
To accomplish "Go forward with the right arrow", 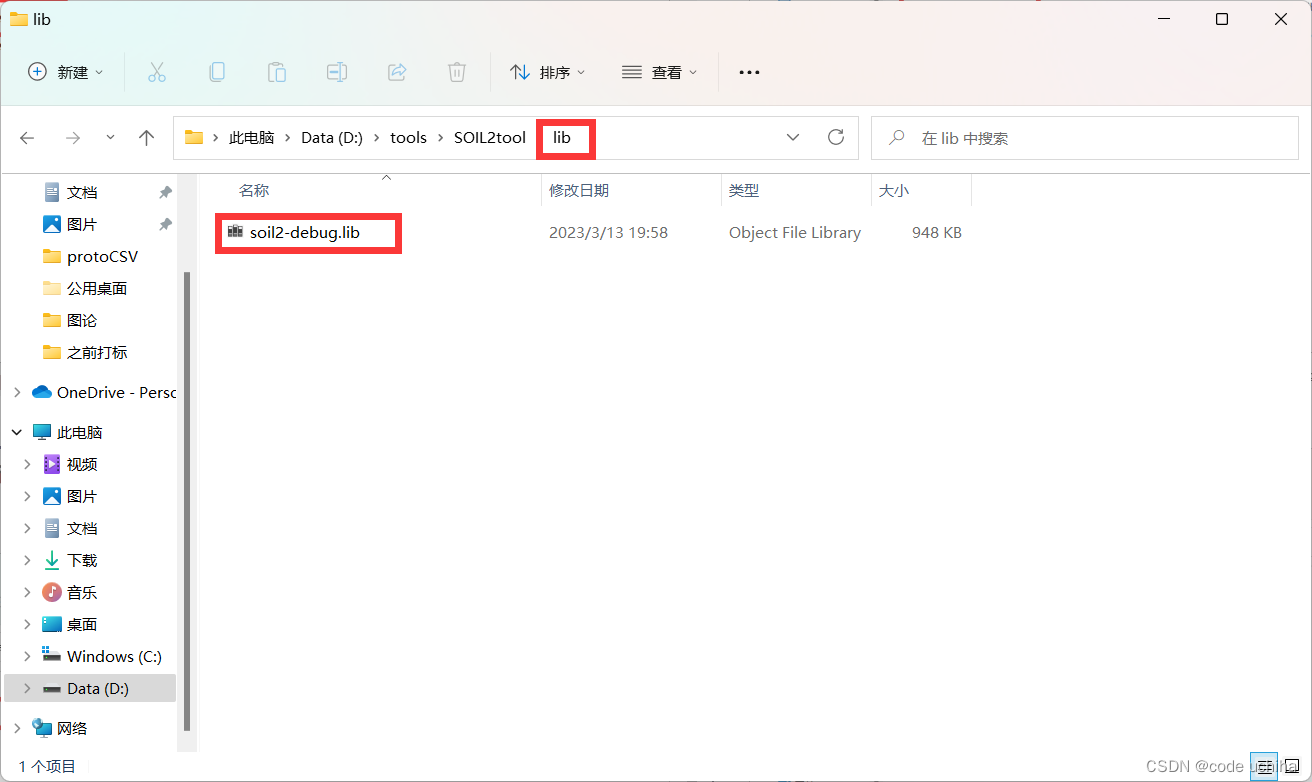I will coord(72,138).
